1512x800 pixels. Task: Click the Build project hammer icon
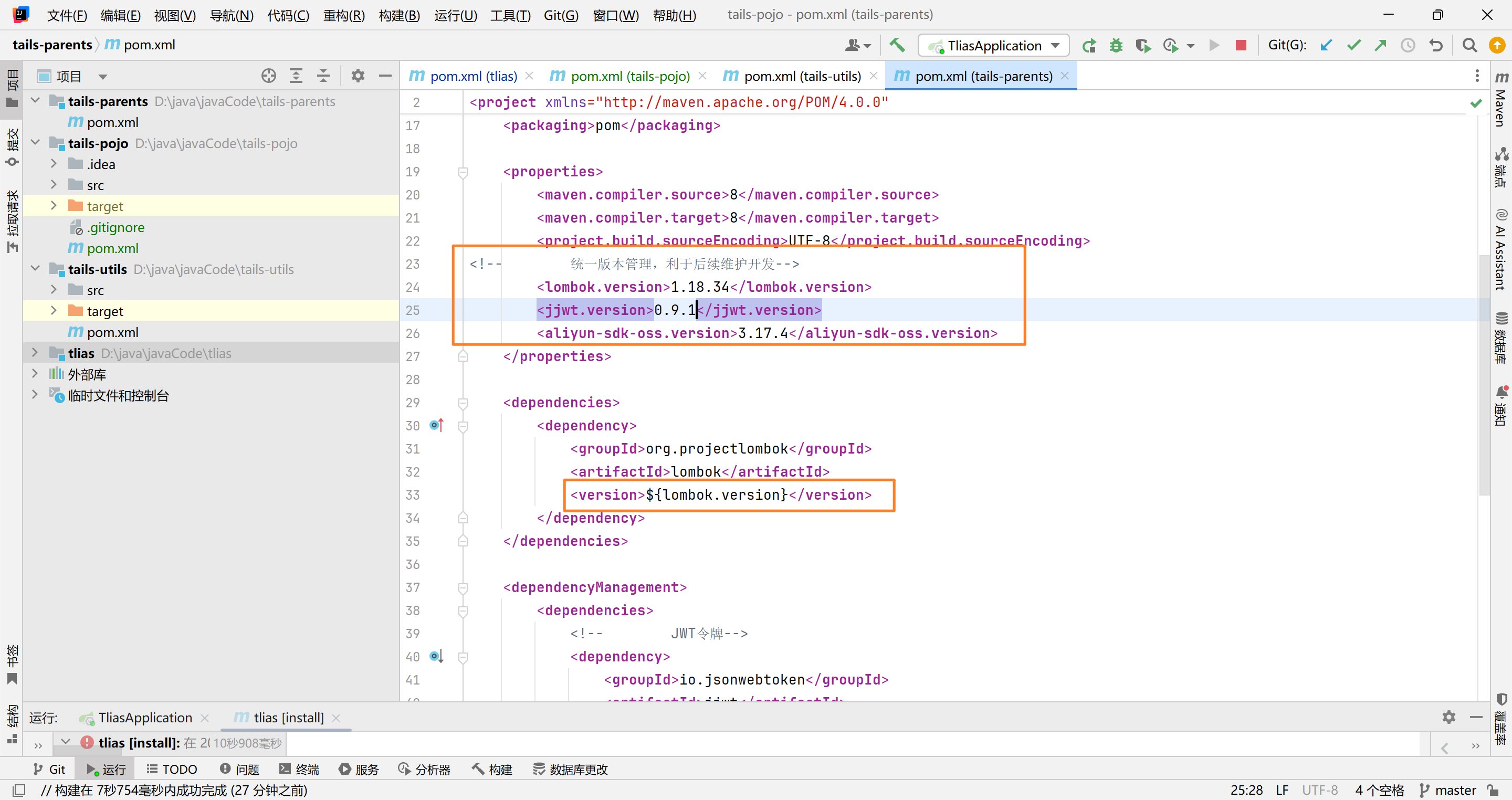point(897,45)
